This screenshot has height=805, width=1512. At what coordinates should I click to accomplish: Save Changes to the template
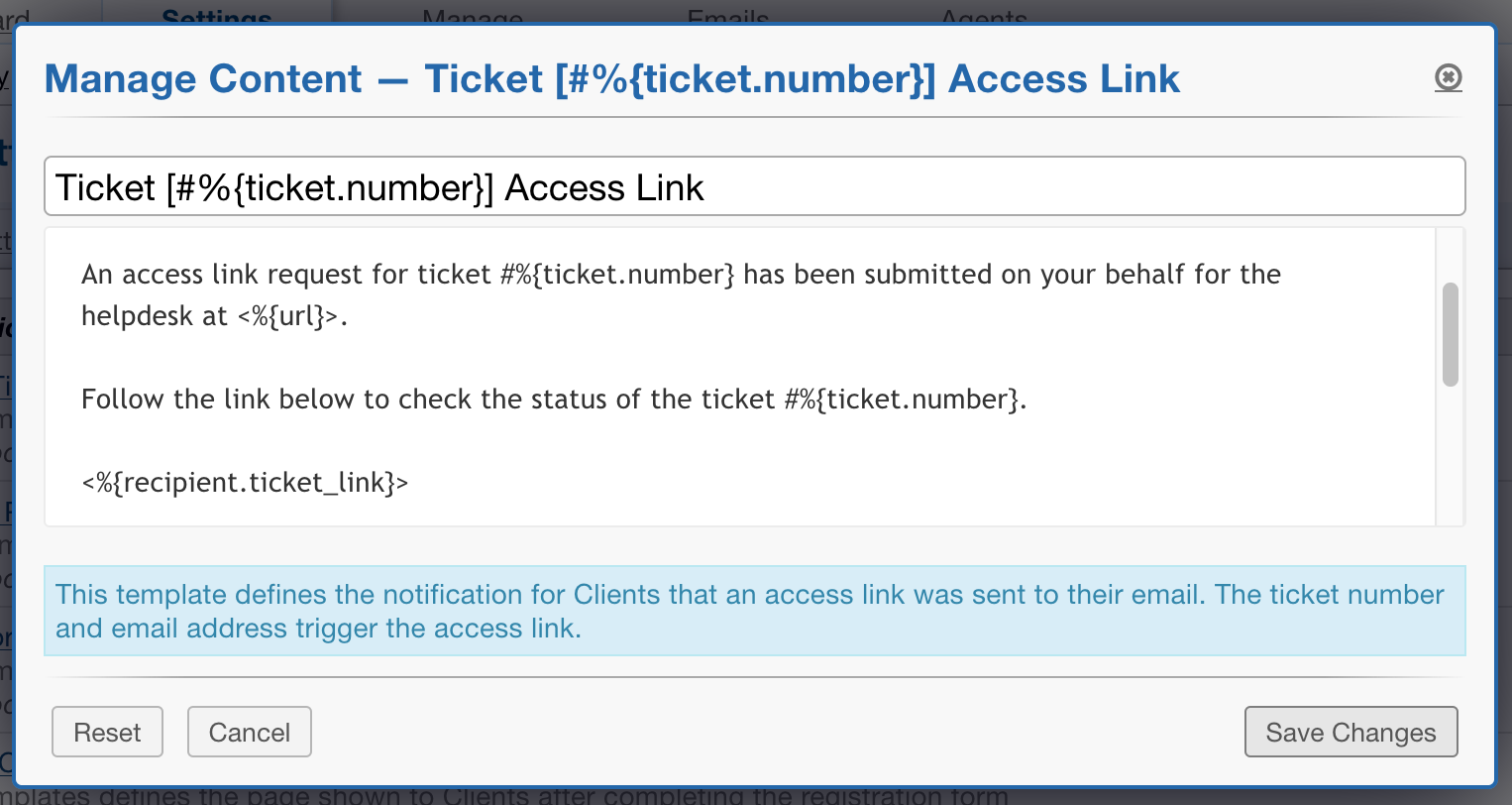[1350, 732]
